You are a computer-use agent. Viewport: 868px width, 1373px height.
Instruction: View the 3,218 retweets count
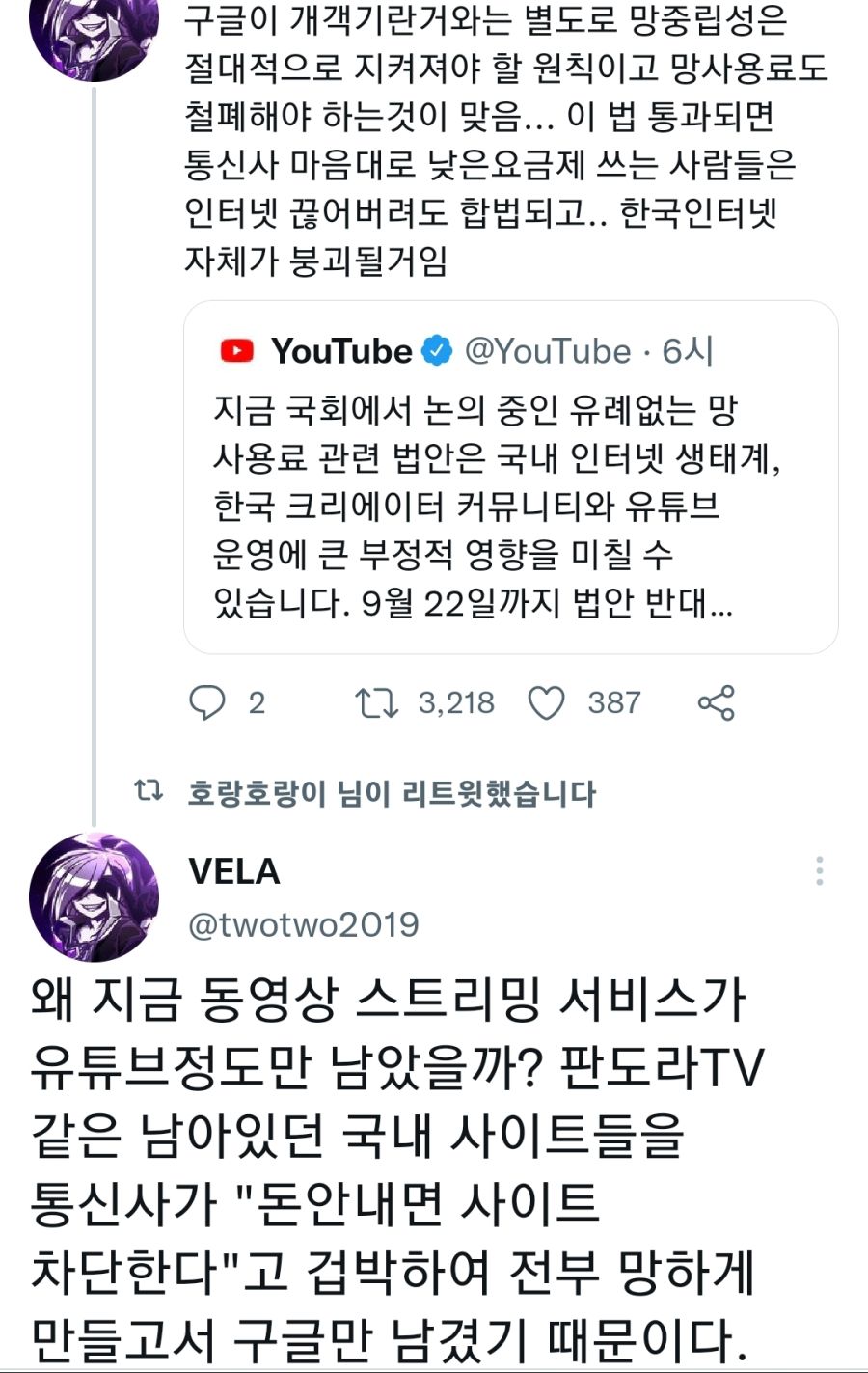pos(456,702)
